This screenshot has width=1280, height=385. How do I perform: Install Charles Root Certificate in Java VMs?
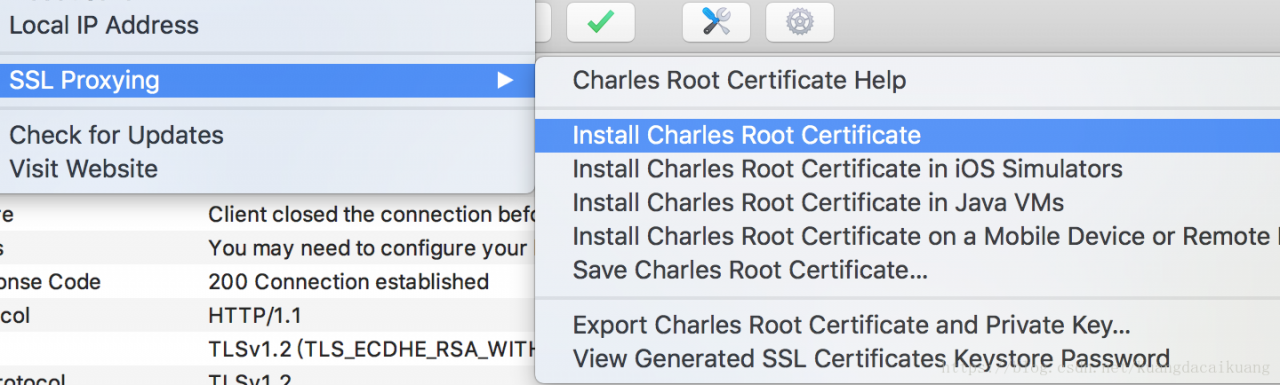pyautogui.click(x=818, y=203)
